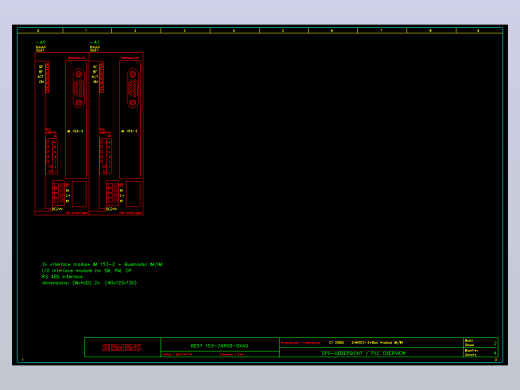Viewport: 520px width, 390px height.
Task: Click the left module -A9 label
Action: coord(41,43)
